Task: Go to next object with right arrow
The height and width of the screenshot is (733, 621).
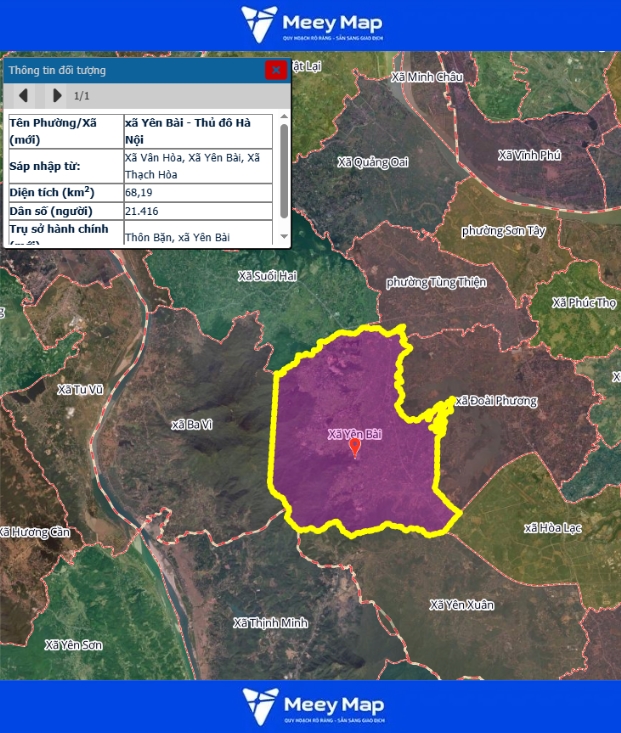Action: [57, 96]
